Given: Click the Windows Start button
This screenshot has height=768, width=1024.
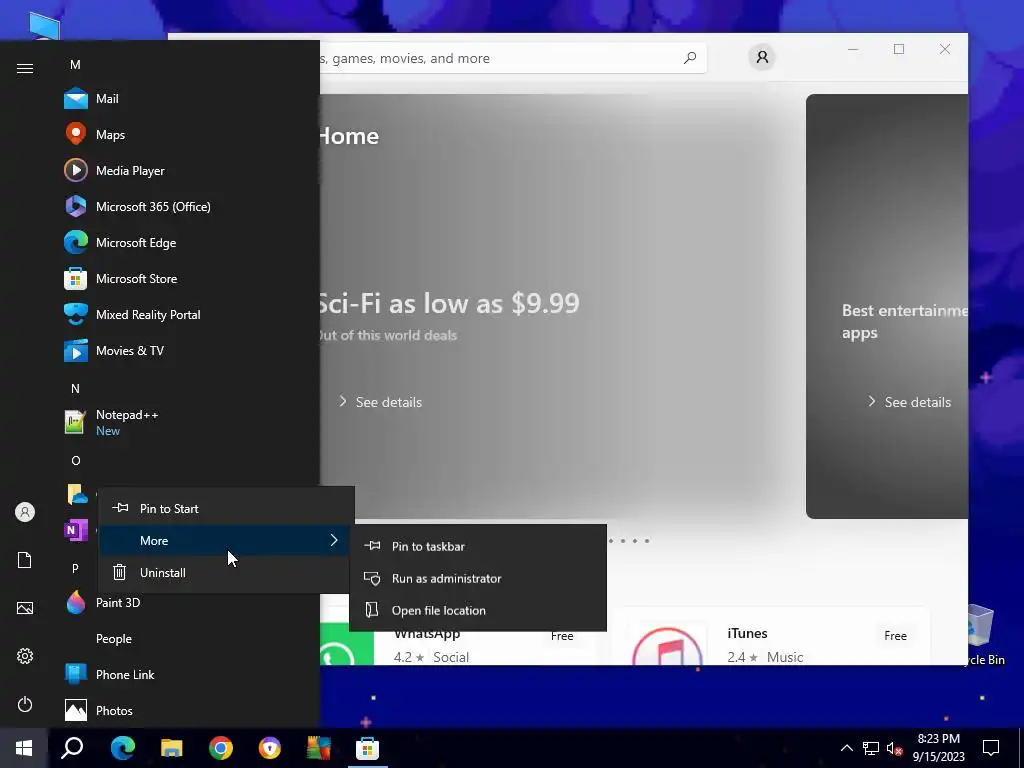Looking at the screenshot, I should [24, 748].
